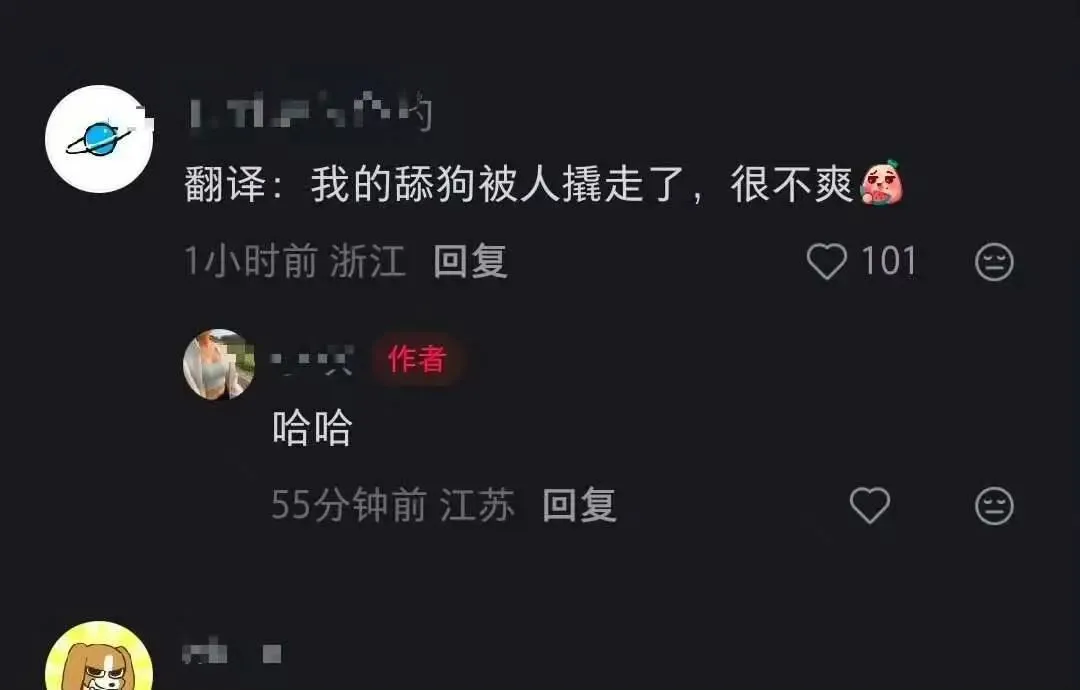Open the blue planet avatar profile
Screen dimensions: 1080x690
pos(99,139)
